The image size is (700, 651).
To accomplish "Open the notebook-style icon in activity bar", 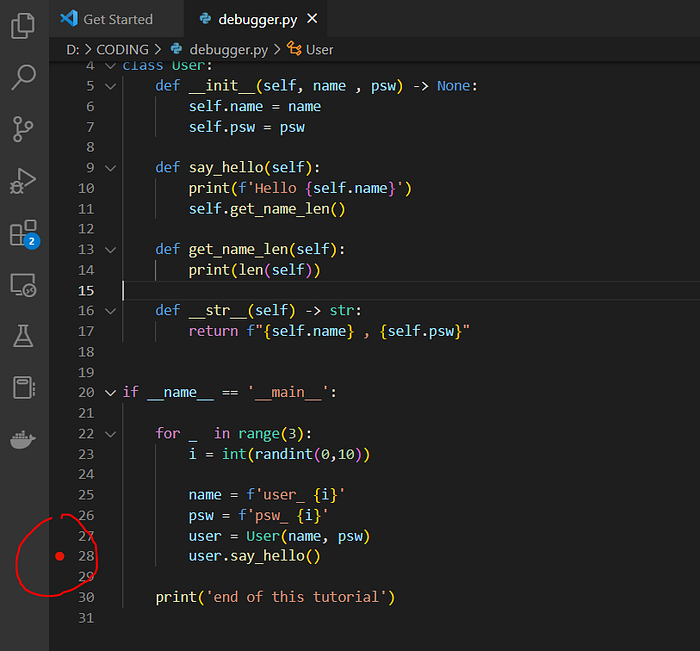I will coord(24,387).
